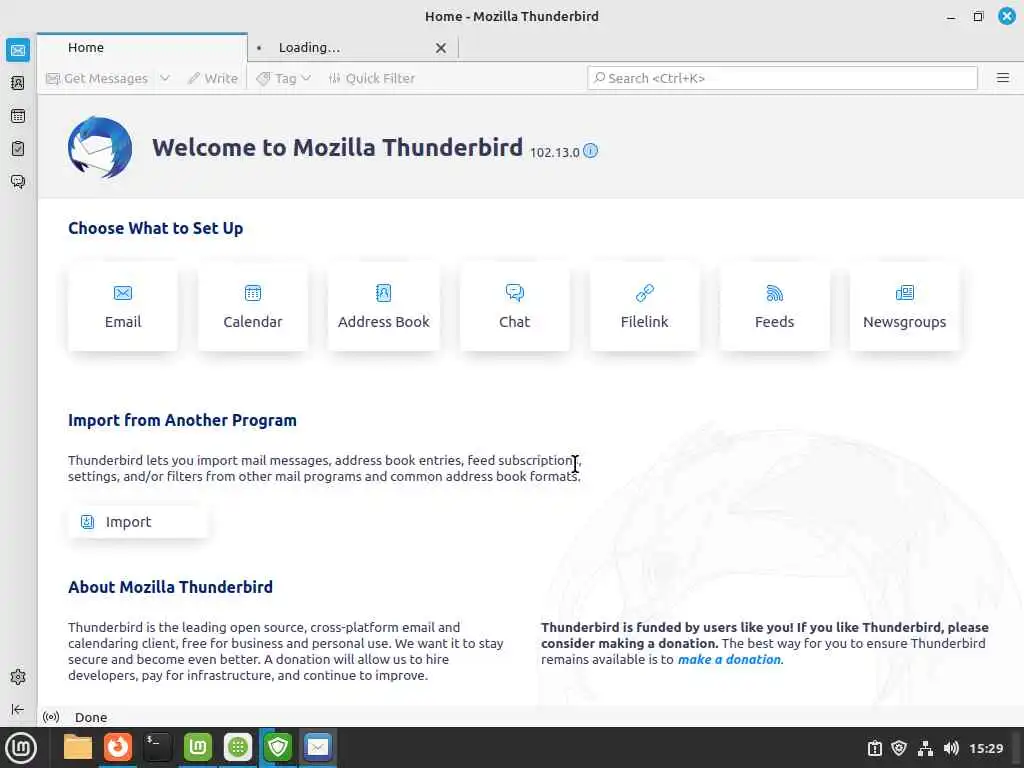The height and width of the screenshot is (768, 1024).
Task: Click Thunderbird mail icon in taskbar
Action: tap(318, 747)
